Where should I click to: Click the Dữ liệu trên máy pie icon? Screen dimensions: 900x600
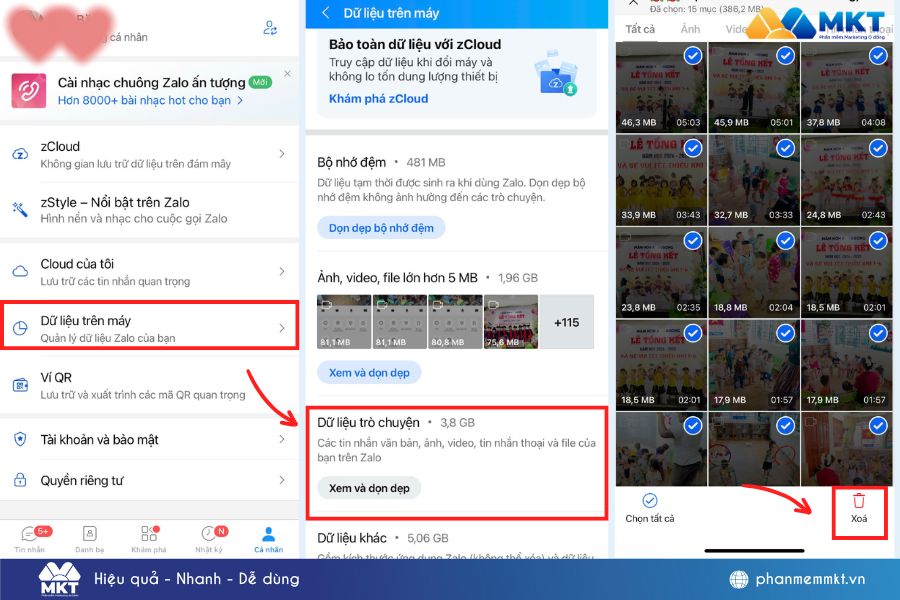(20, 328)
